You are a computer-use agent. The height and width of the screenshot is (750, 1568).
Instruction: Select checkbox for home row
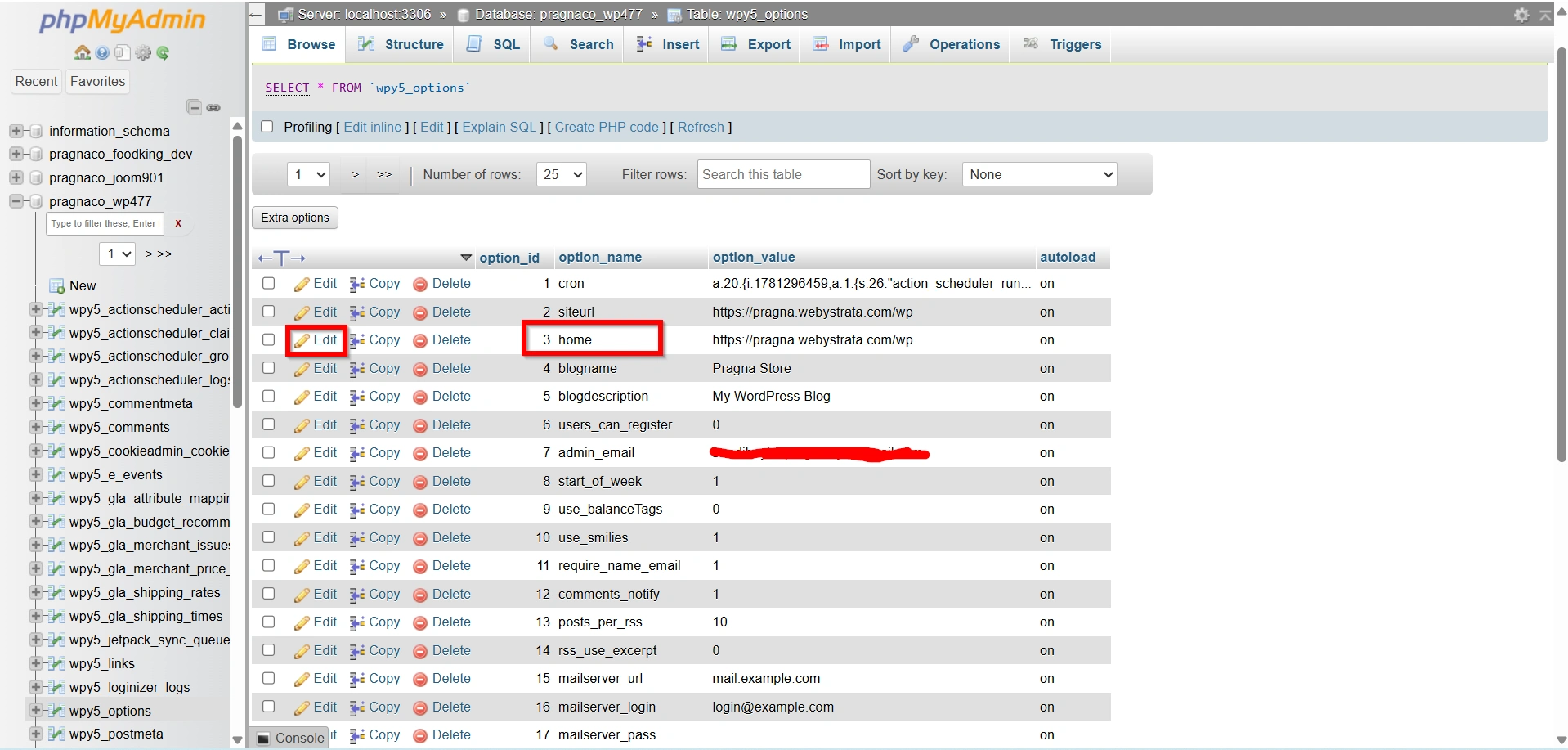pyautogui.click(x=268, y=339)
